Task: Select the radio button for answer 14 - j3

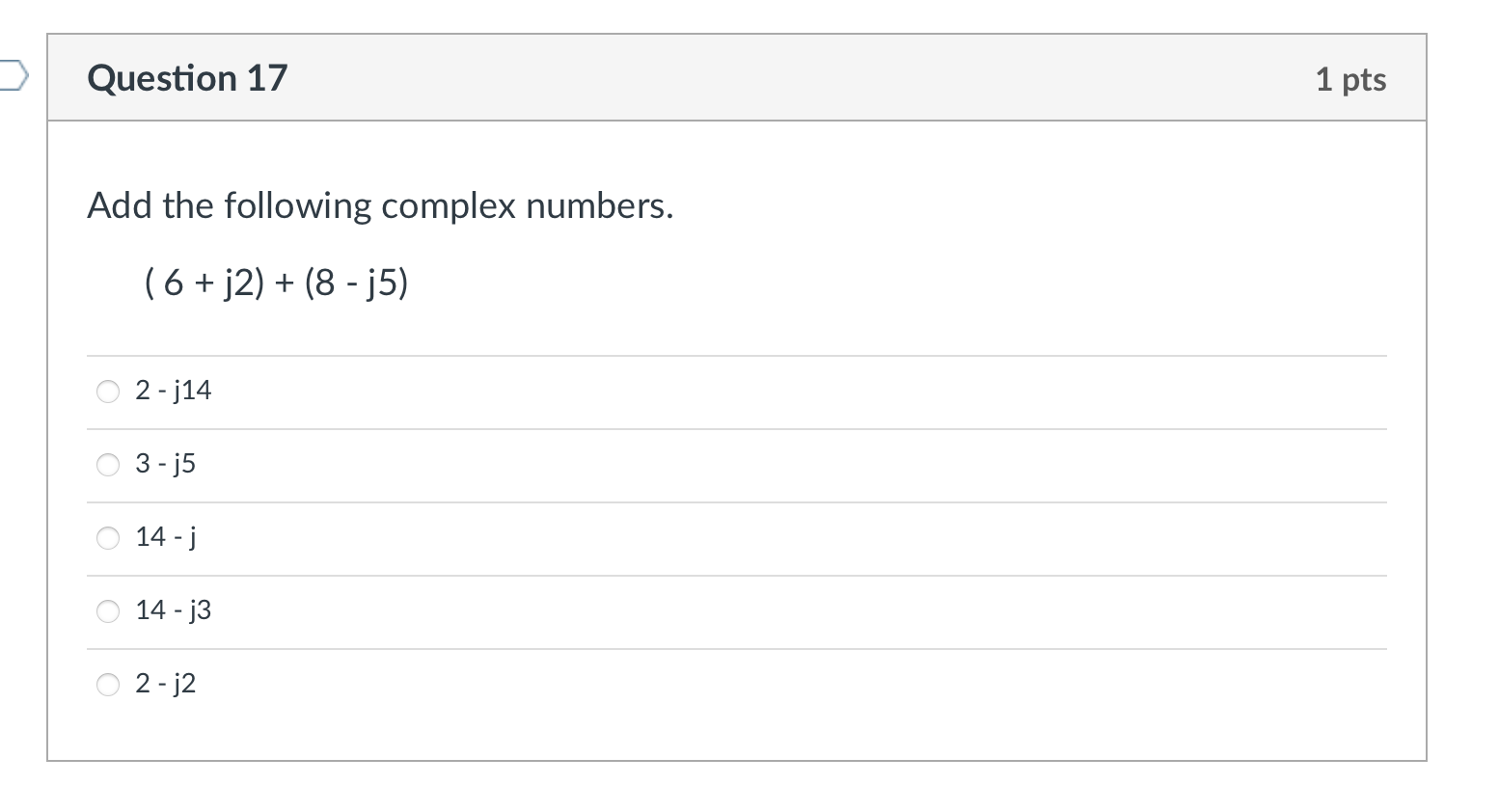Action: click(x=108, y=611)
